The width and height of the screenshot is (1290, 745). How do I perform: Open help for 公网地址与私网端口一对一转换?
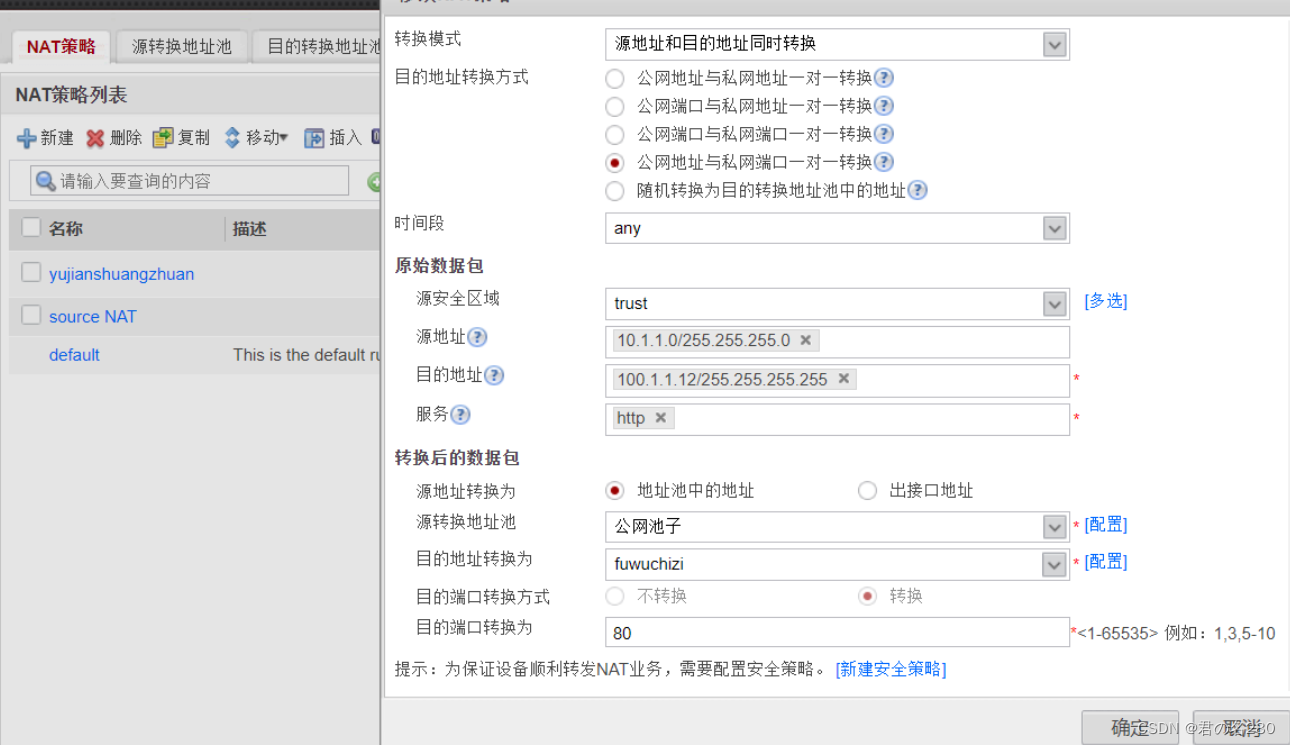pyautogui.click(x=884, y=162)
